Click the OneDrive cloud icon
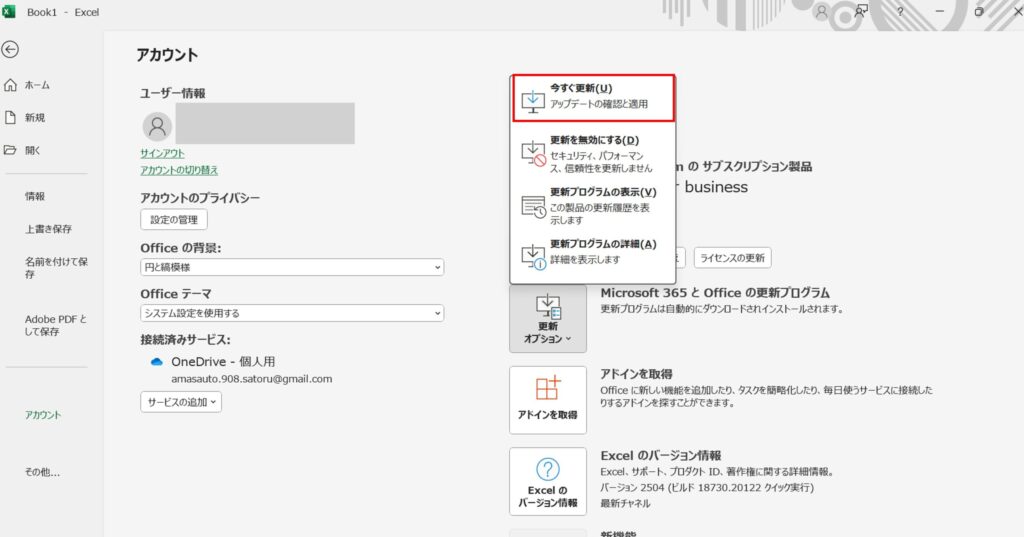Image resolution: width=1024 pixels, height=537 pixels. (x=157, y=362)
